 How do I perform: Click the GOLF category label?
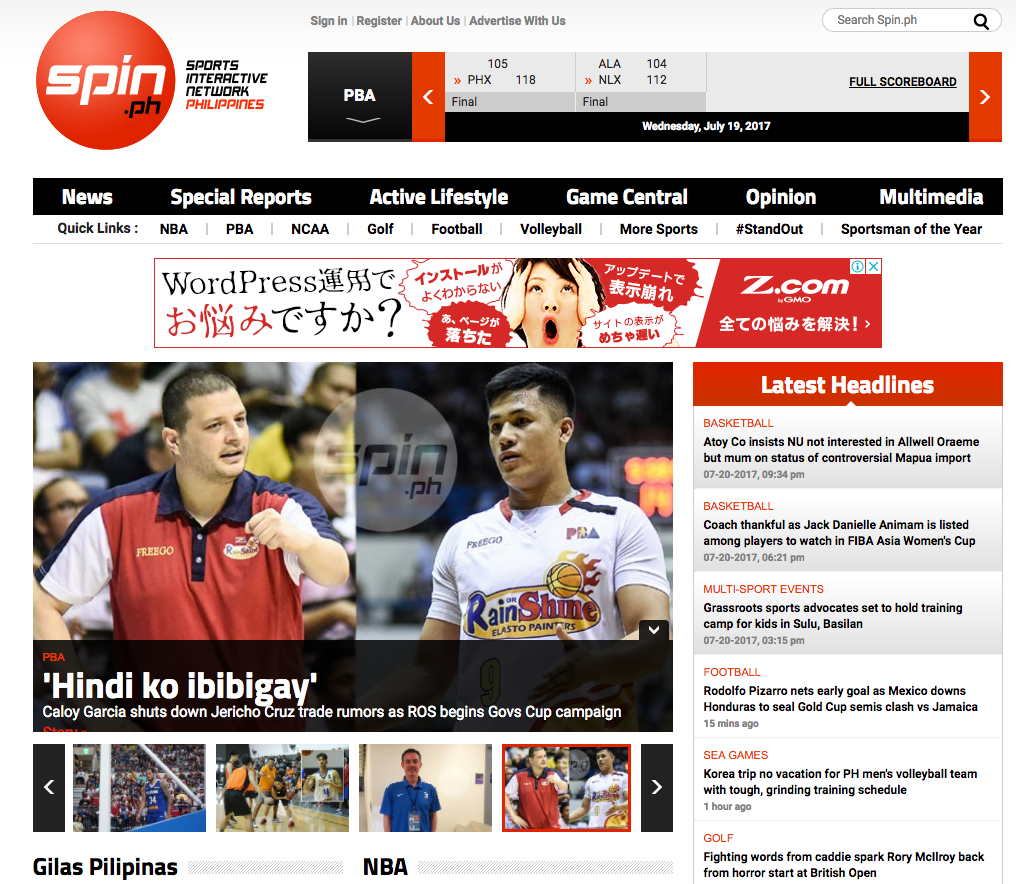[718, 838]
